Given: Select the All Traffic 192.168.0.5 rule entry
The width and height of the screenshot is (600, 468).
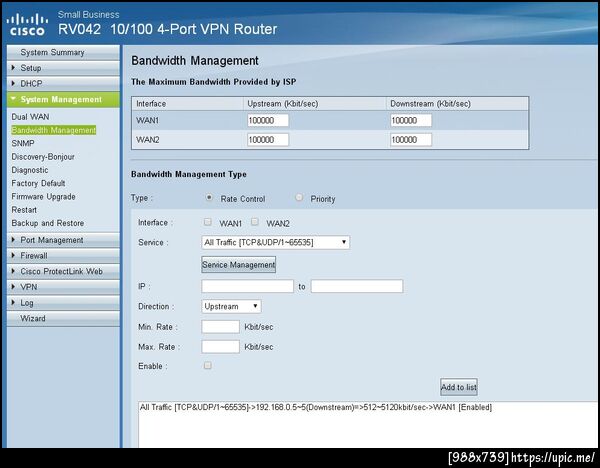Looking at the screenshot, I should point(316,407).
